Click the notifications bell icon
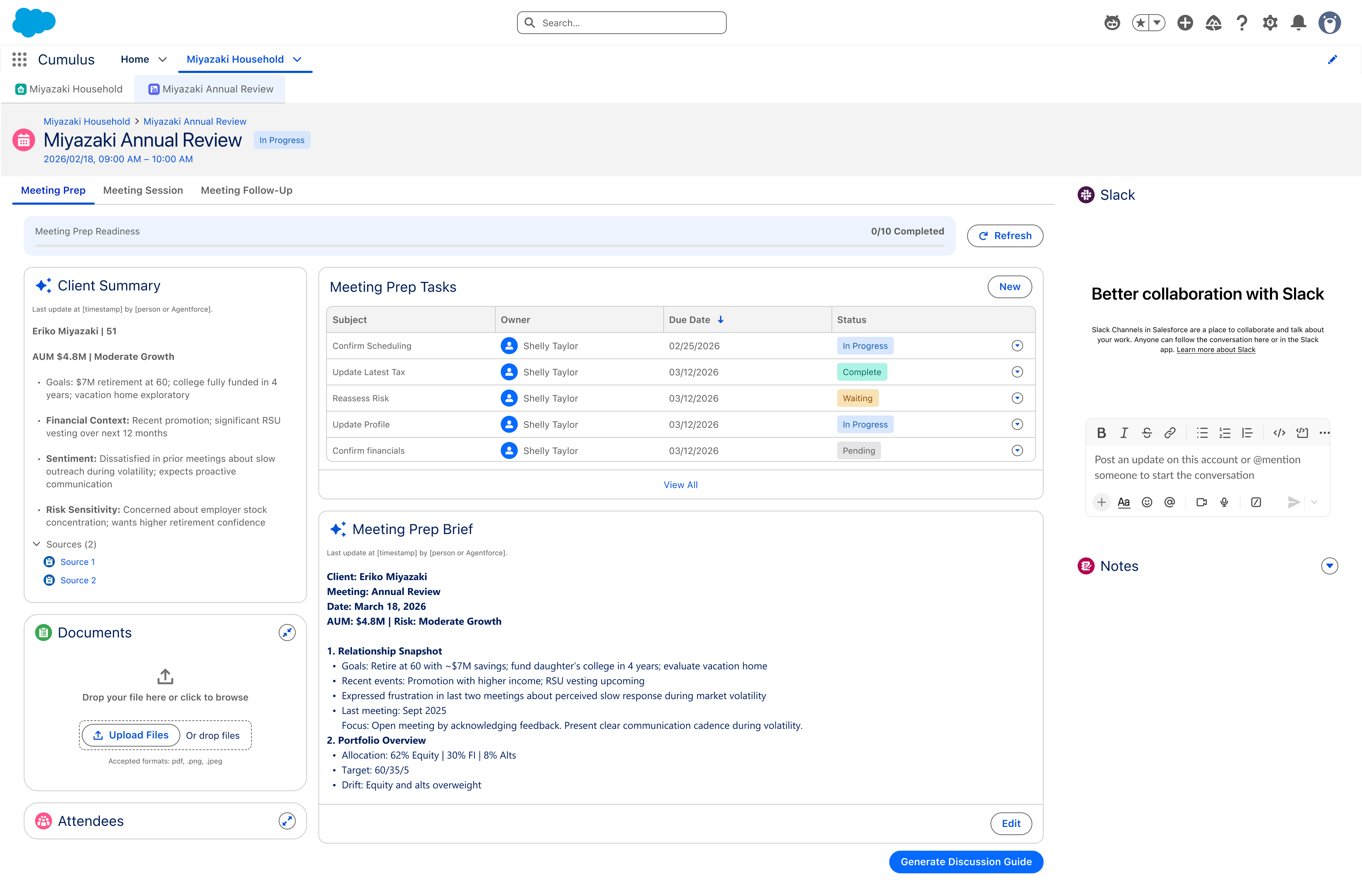This screenshot has height=896, width=1362. click(x=1299, y=23)
